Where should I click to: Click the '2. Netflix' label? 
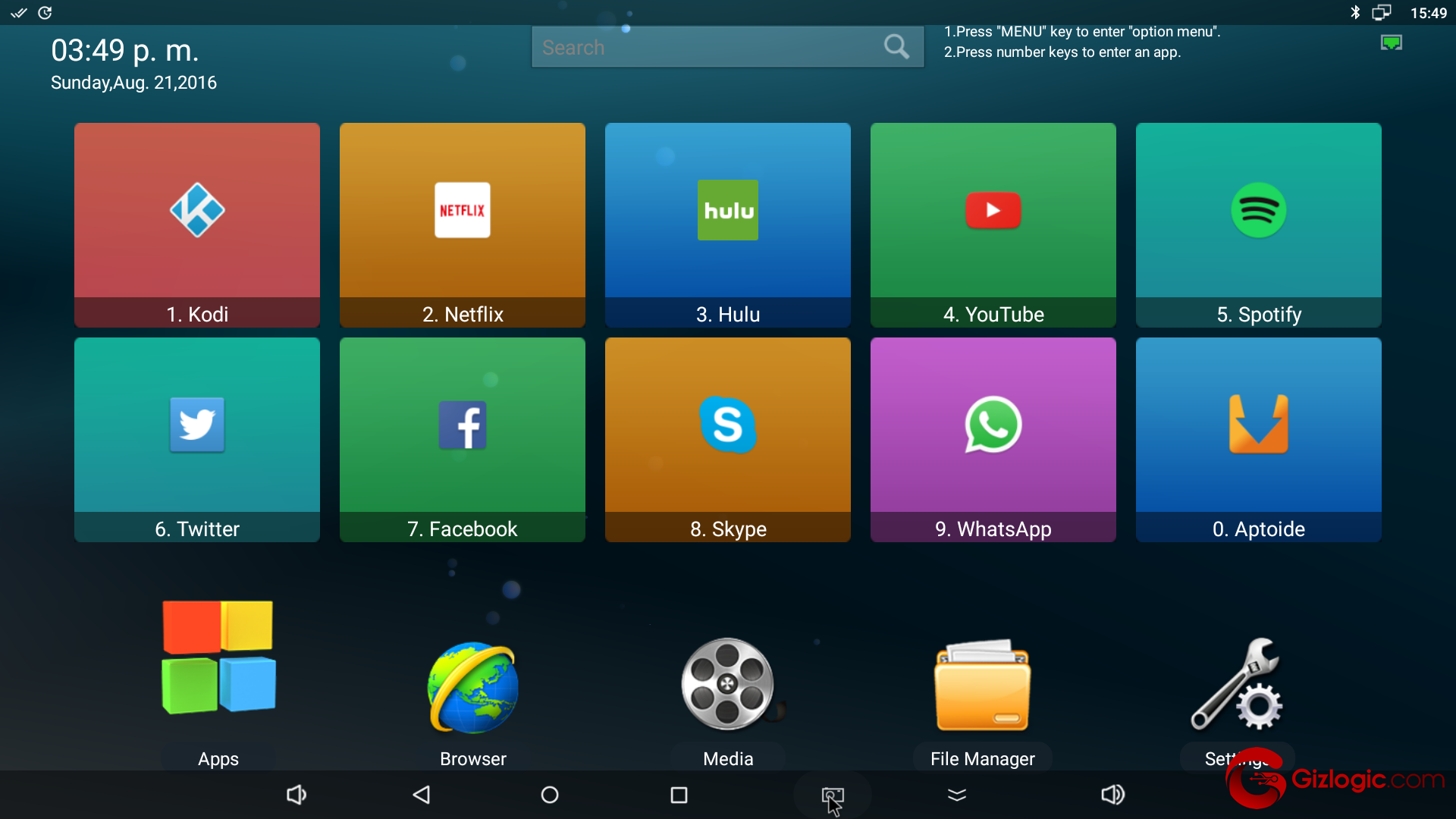coord(463,314)
